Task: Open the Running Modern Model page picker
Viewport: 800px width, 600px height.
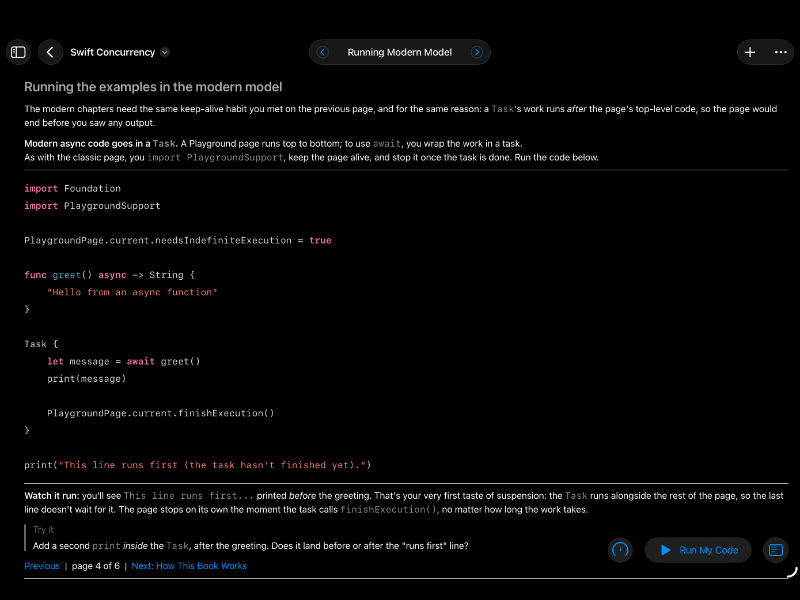Action: click(399, 52)
